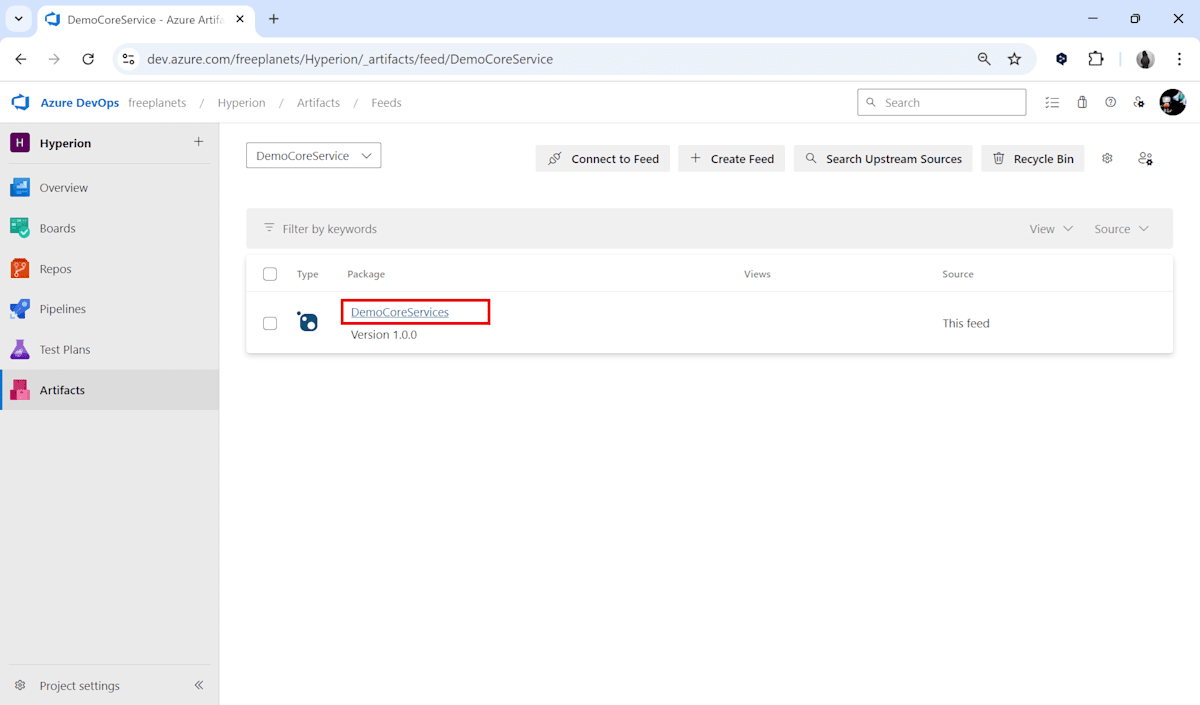Close the DemoCoreService browser tab

point(240,19)
